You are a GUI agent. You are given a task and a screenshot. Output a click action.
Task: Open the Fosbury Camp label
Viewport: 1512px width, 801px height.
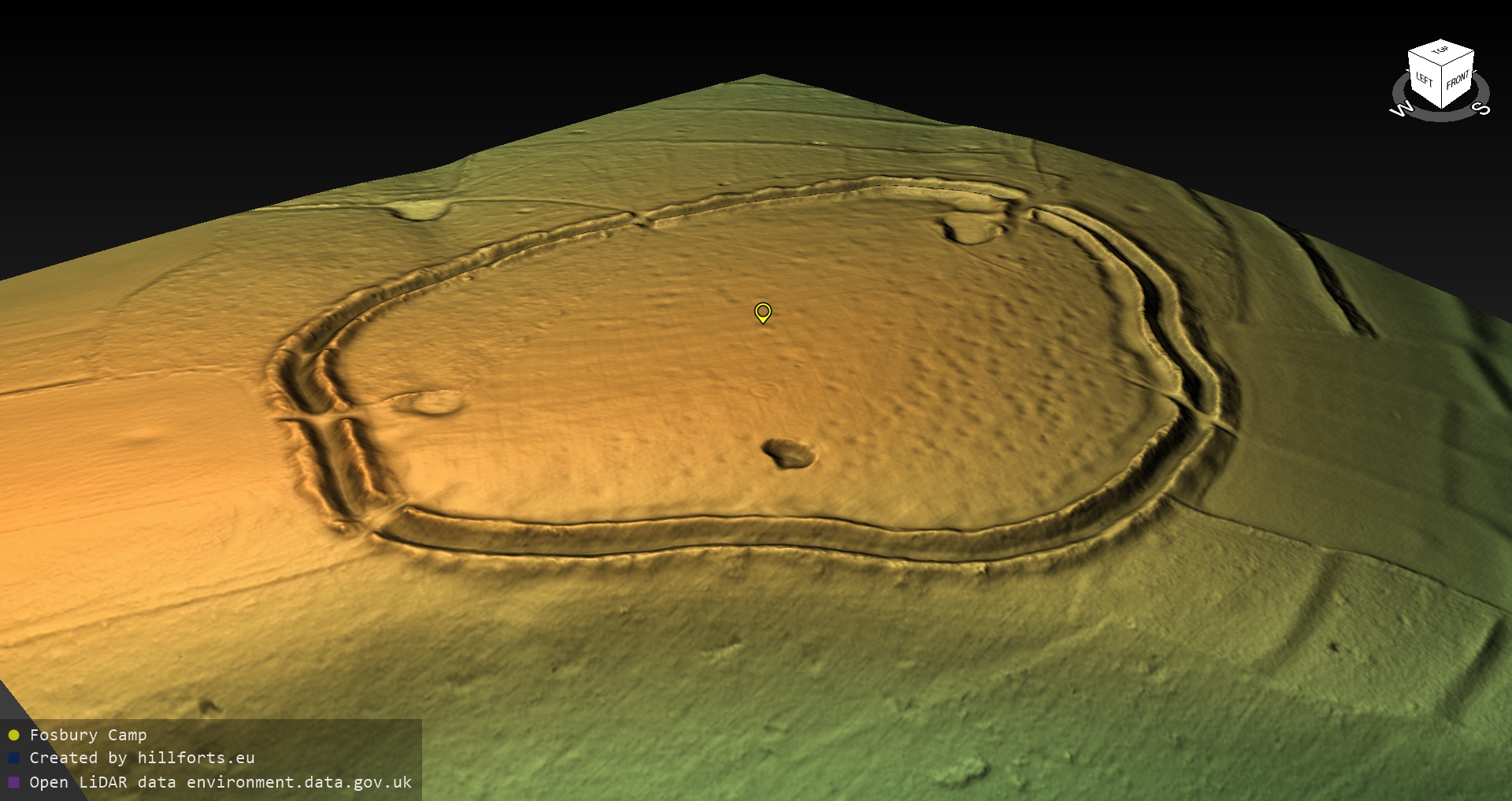(88, 735)
